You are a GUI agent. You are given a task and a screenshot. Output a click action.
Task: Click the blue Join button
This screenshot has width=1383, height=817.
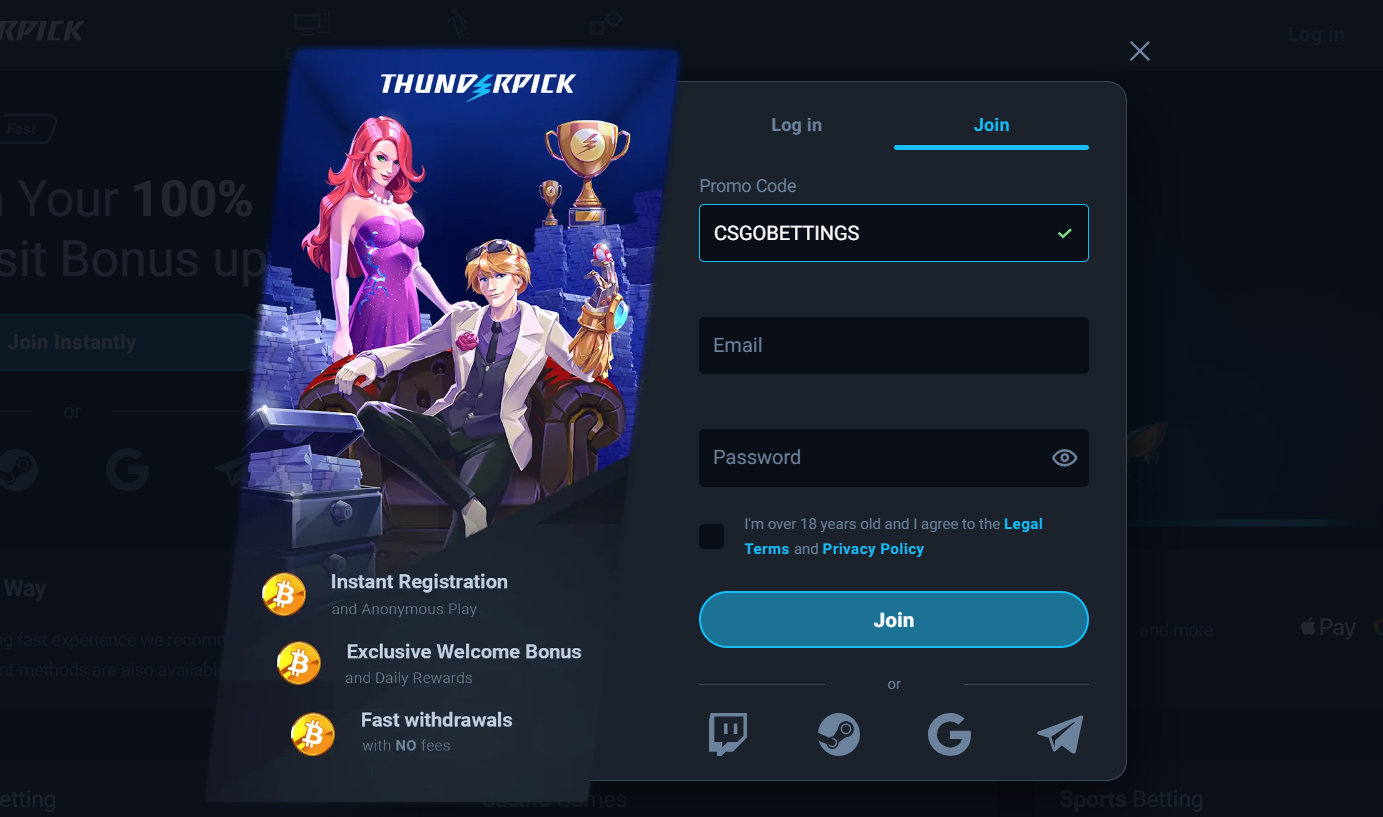click(894, 620)
